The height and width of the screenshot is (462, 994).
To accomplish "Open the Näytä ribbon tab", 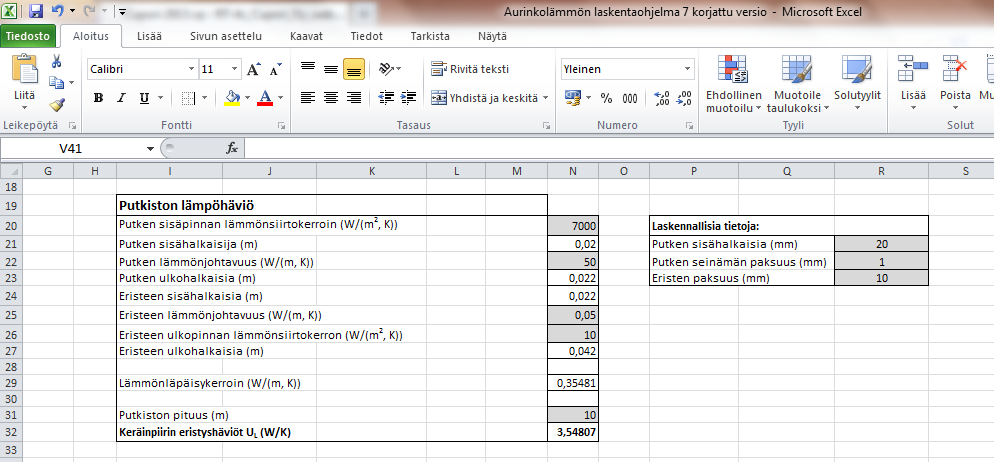I will tap(492, 36).
